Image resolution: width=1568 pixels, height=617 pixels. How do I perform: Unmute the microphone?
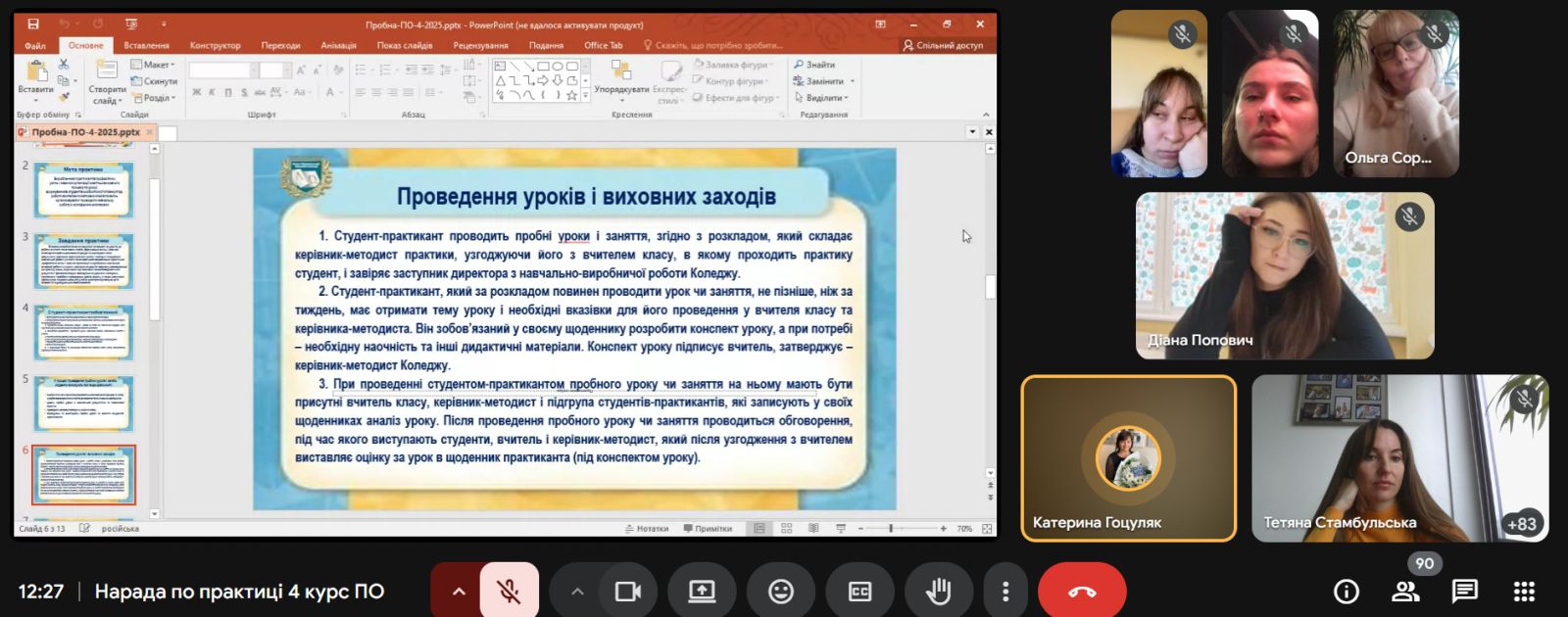pos(509,592)
